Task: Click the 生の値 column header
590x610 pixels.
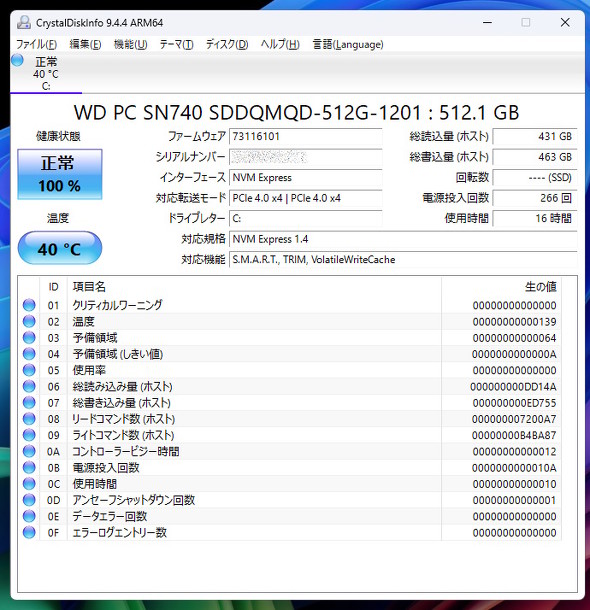Action: [x=501, y=287]
